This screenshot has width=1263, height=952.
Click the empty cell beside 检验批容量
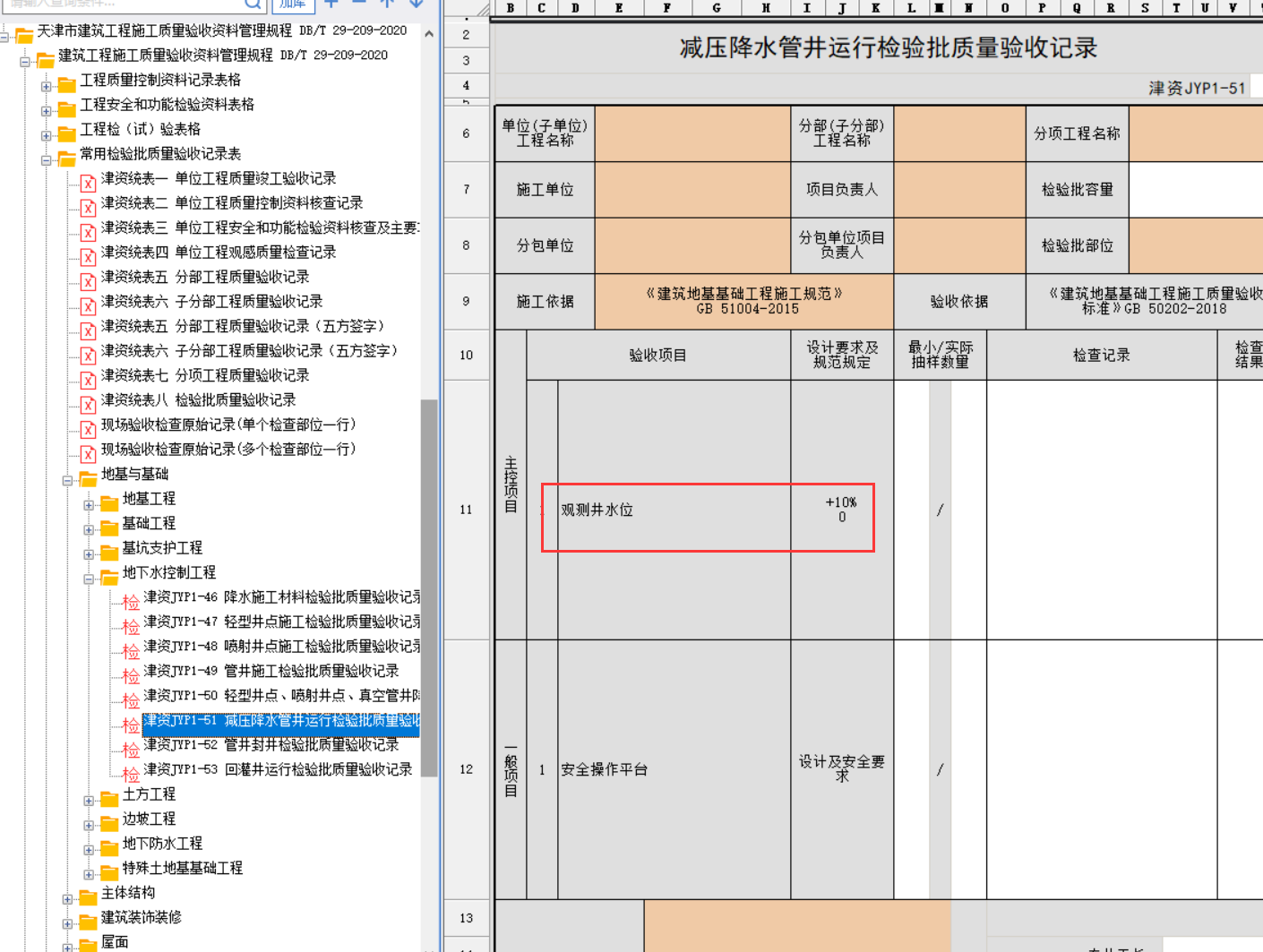coord(1196,190)
